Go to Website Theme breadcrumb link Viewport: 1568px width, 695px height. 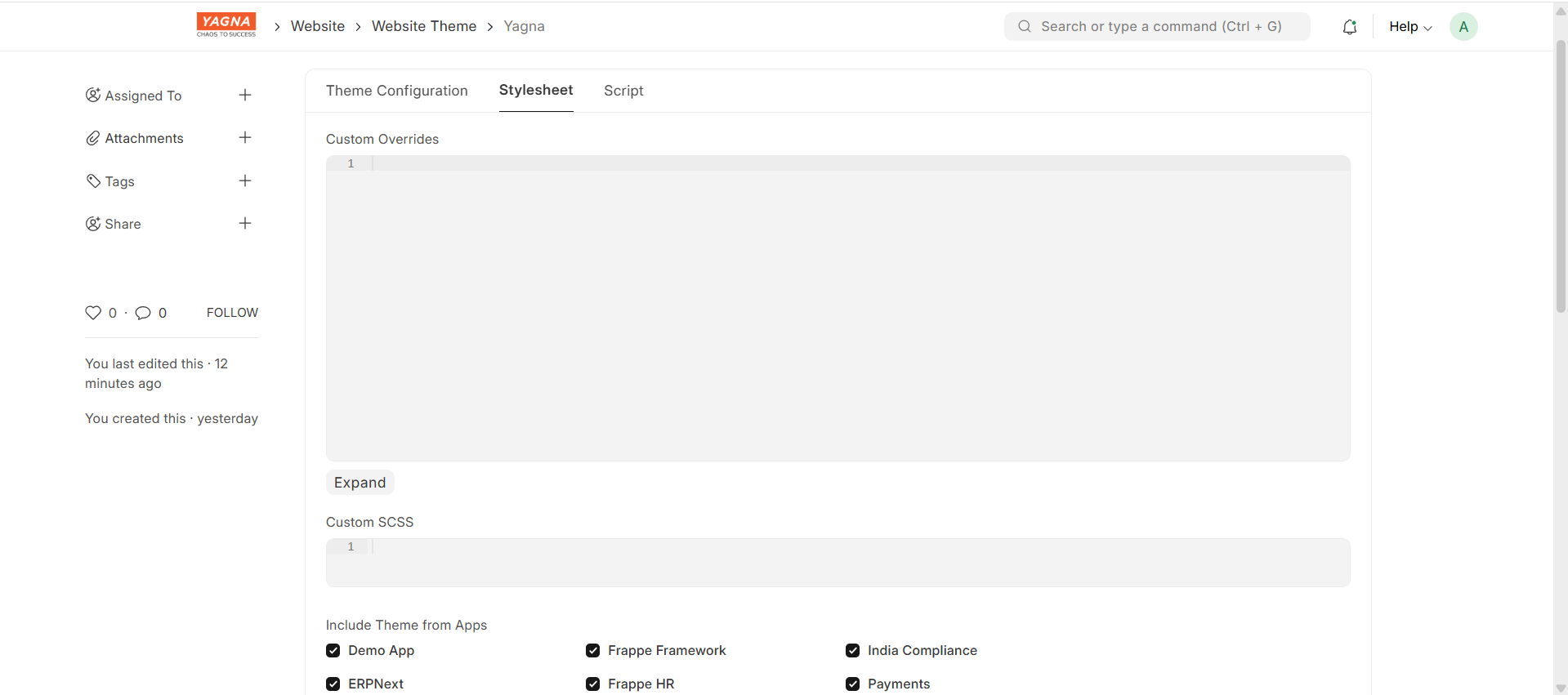point(423,26)
